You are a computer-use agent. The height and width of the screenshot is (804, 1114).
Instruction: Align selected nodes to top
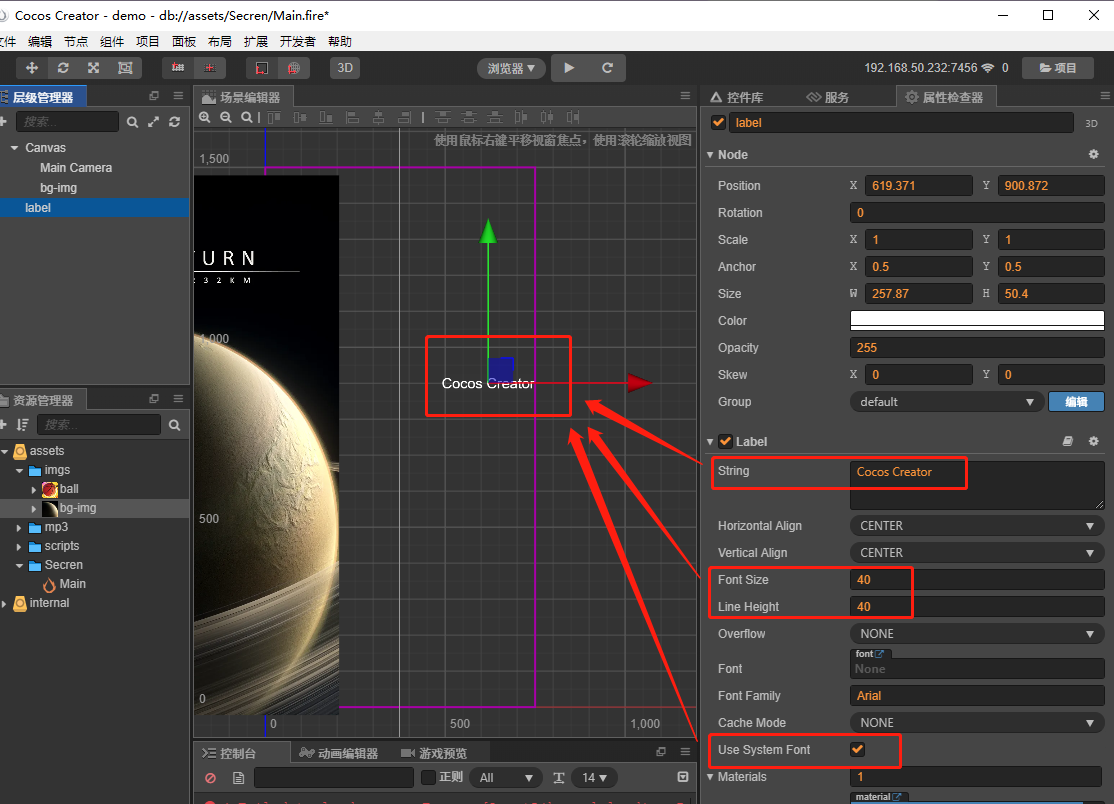(274, 117)
